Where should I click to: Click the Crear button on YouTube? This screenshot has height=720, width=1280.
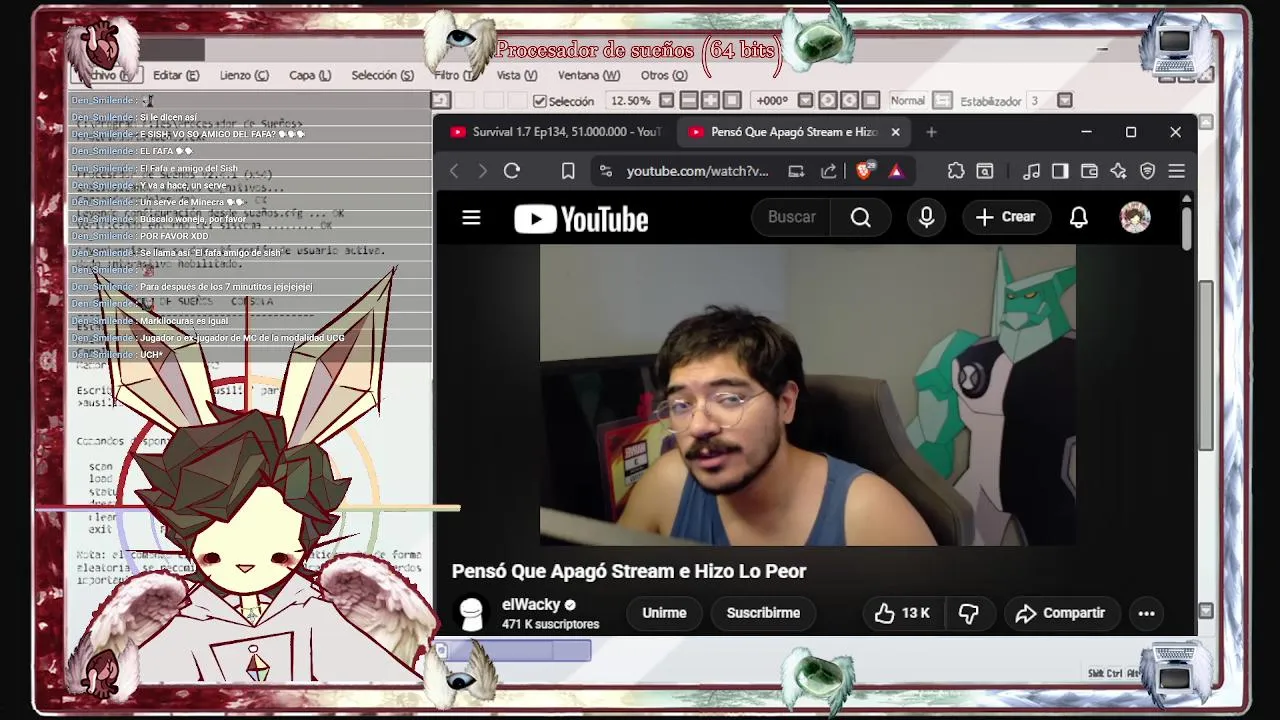(x=1005, y=217)
